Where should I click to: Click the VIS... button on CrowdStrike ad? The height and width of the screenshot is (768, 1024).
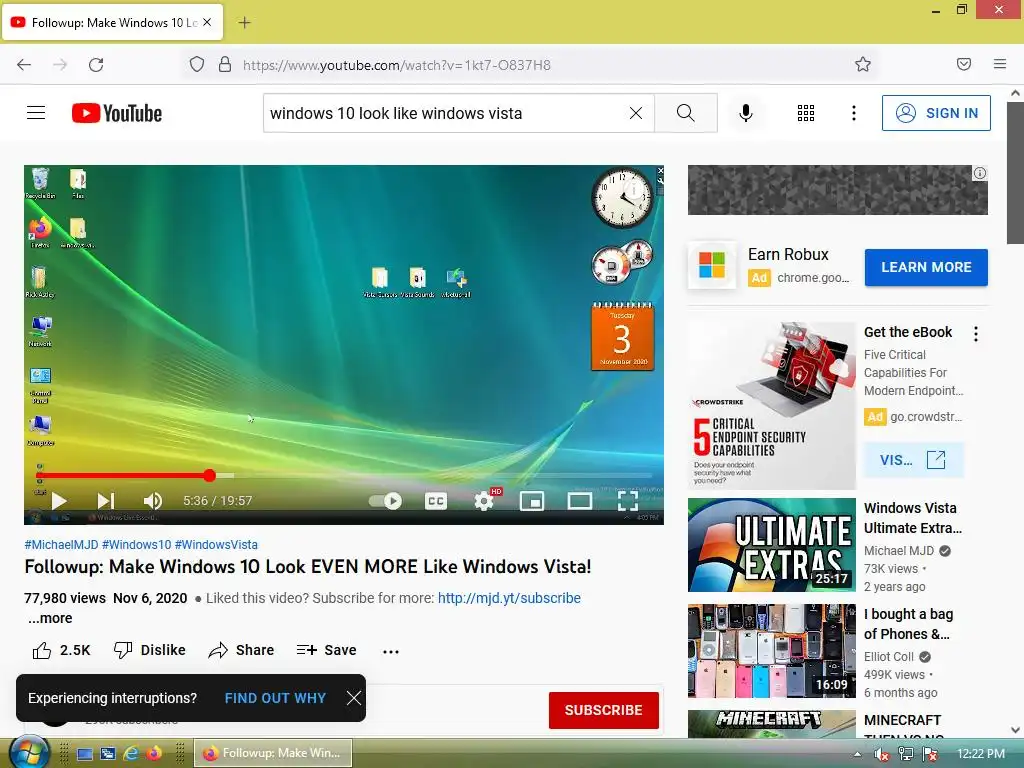tap(913, 460)
